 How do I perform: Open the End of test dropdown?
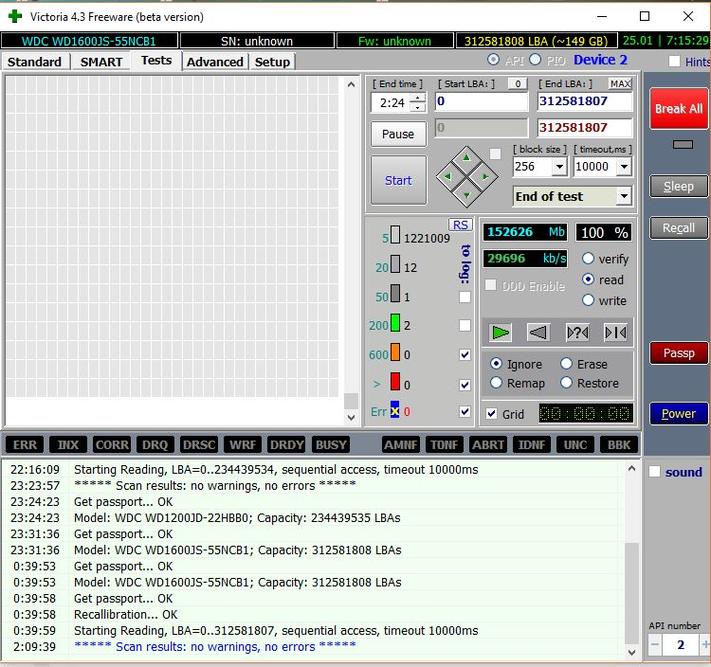(x=624, y=196)
